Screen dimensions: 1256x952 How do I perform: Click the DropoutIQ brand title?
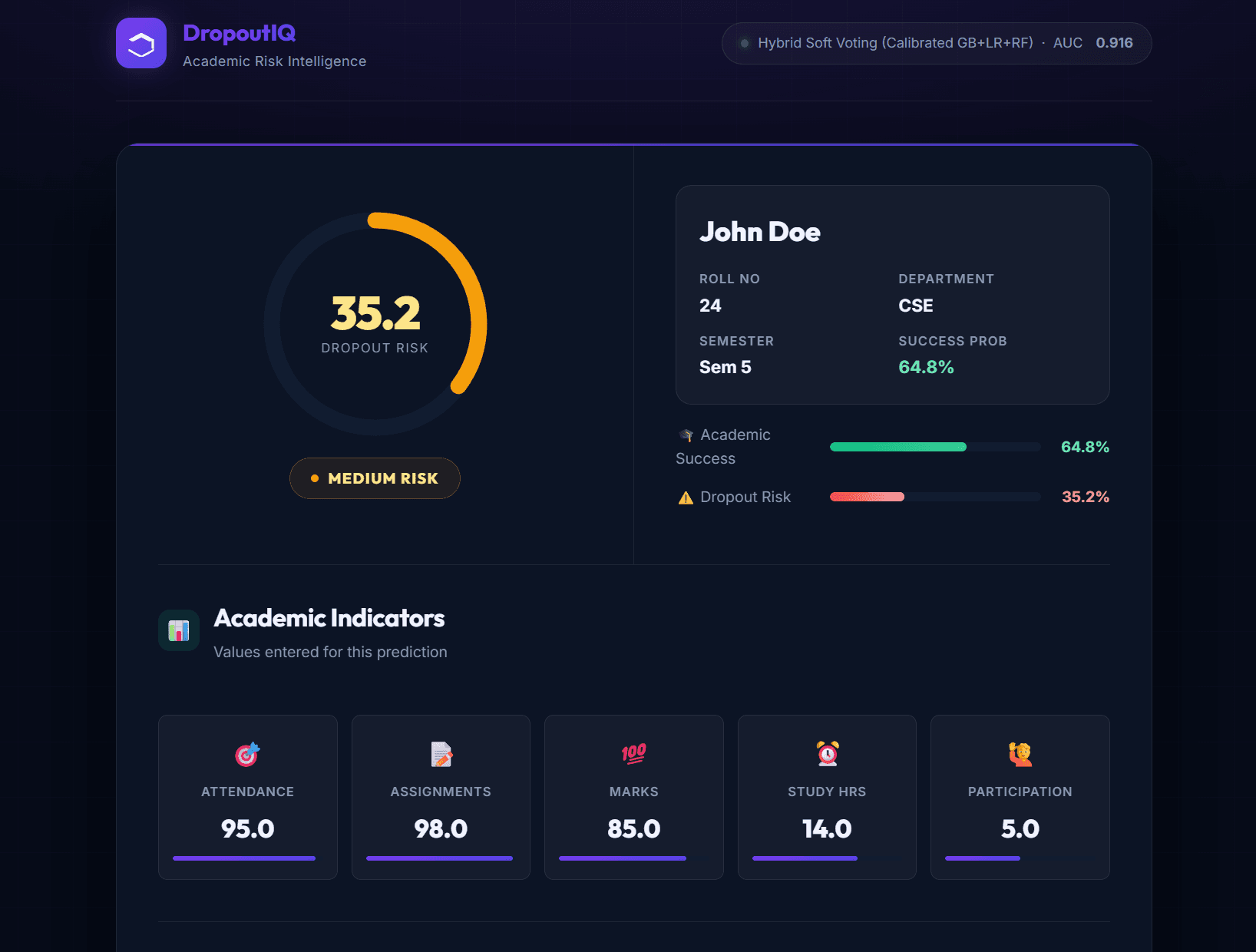(x=240, y=33)
